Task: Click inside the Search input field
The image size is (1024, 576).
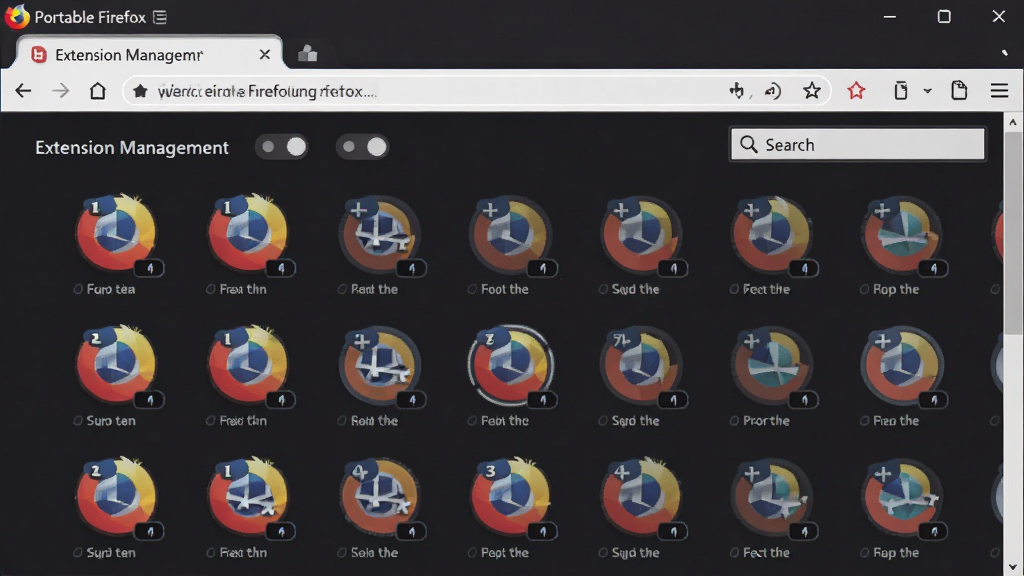Action: (857, 144)
